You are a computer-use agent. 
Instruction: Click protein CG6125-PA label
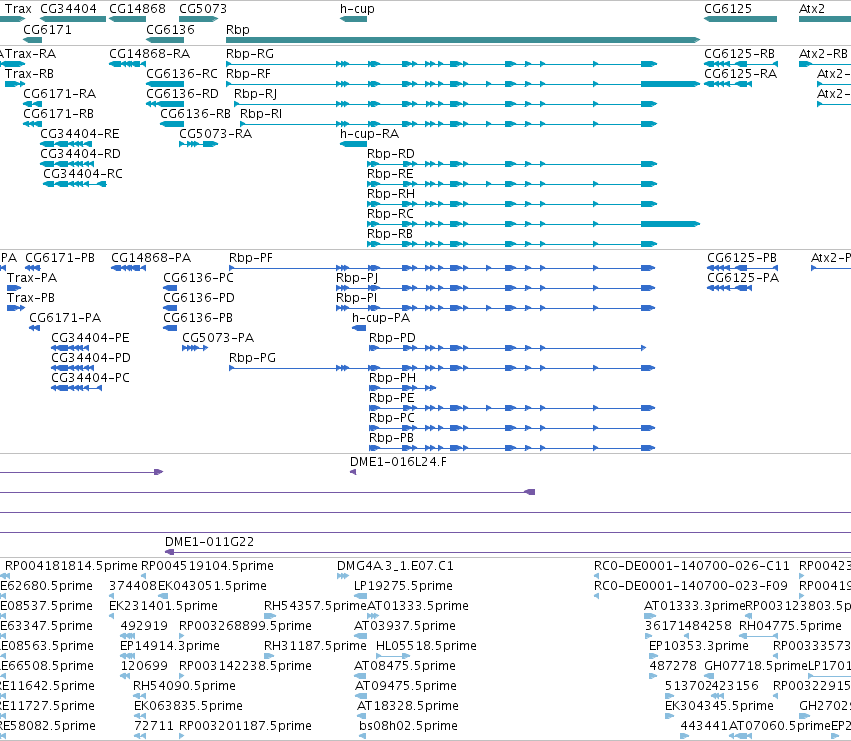tap(743, 278)
